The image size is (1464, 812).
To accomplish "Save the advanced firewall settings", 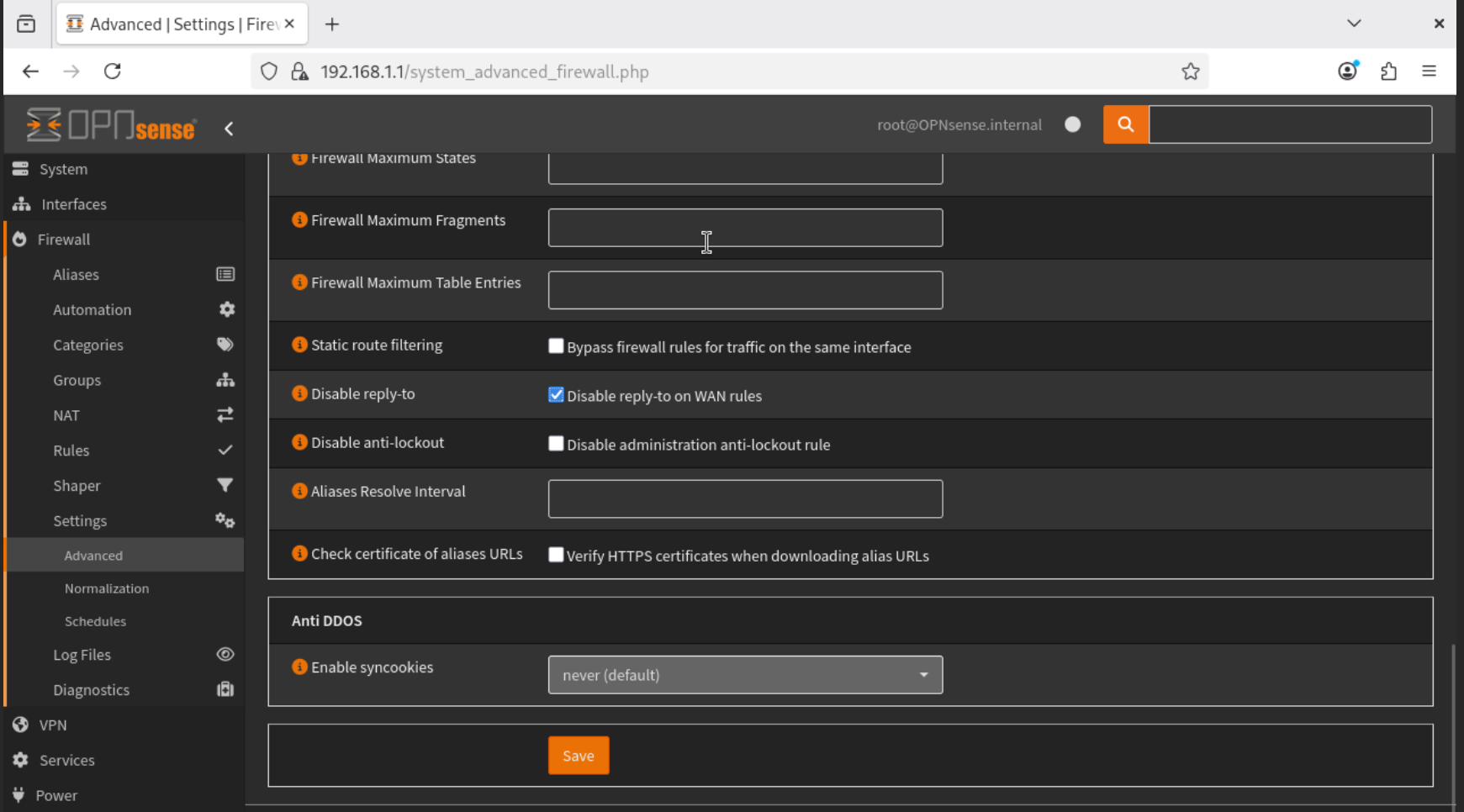I will (578, 756).
